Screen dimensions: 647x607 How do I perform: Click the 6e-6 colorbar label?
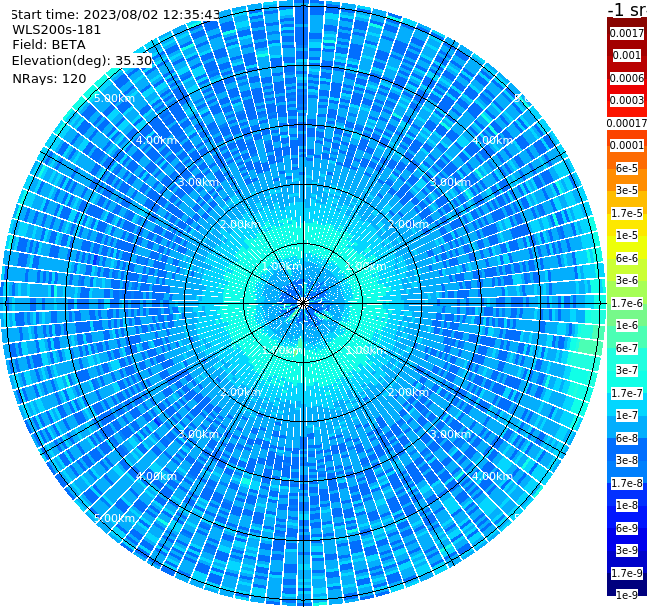point(627,258)
